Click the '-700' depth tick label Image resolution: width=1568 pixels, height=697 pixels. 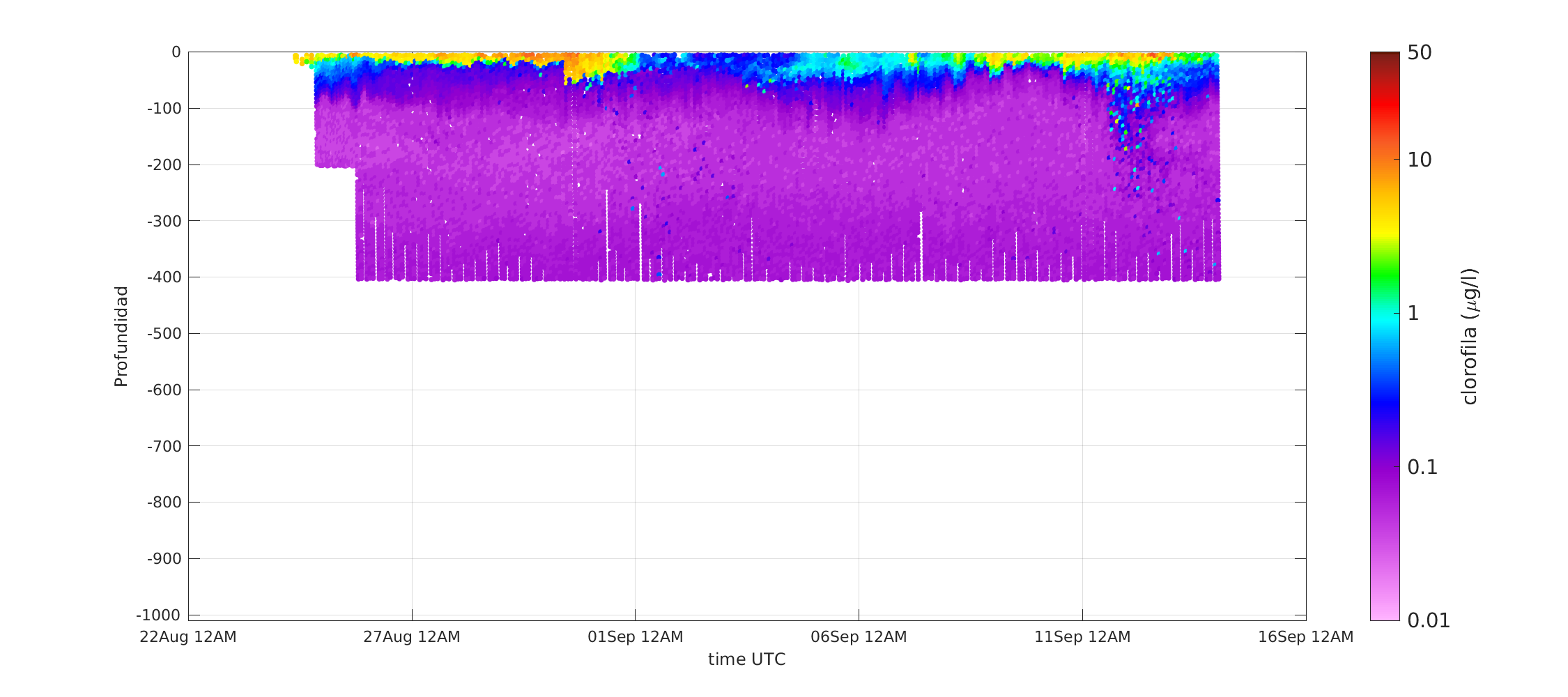coord(164,446)
